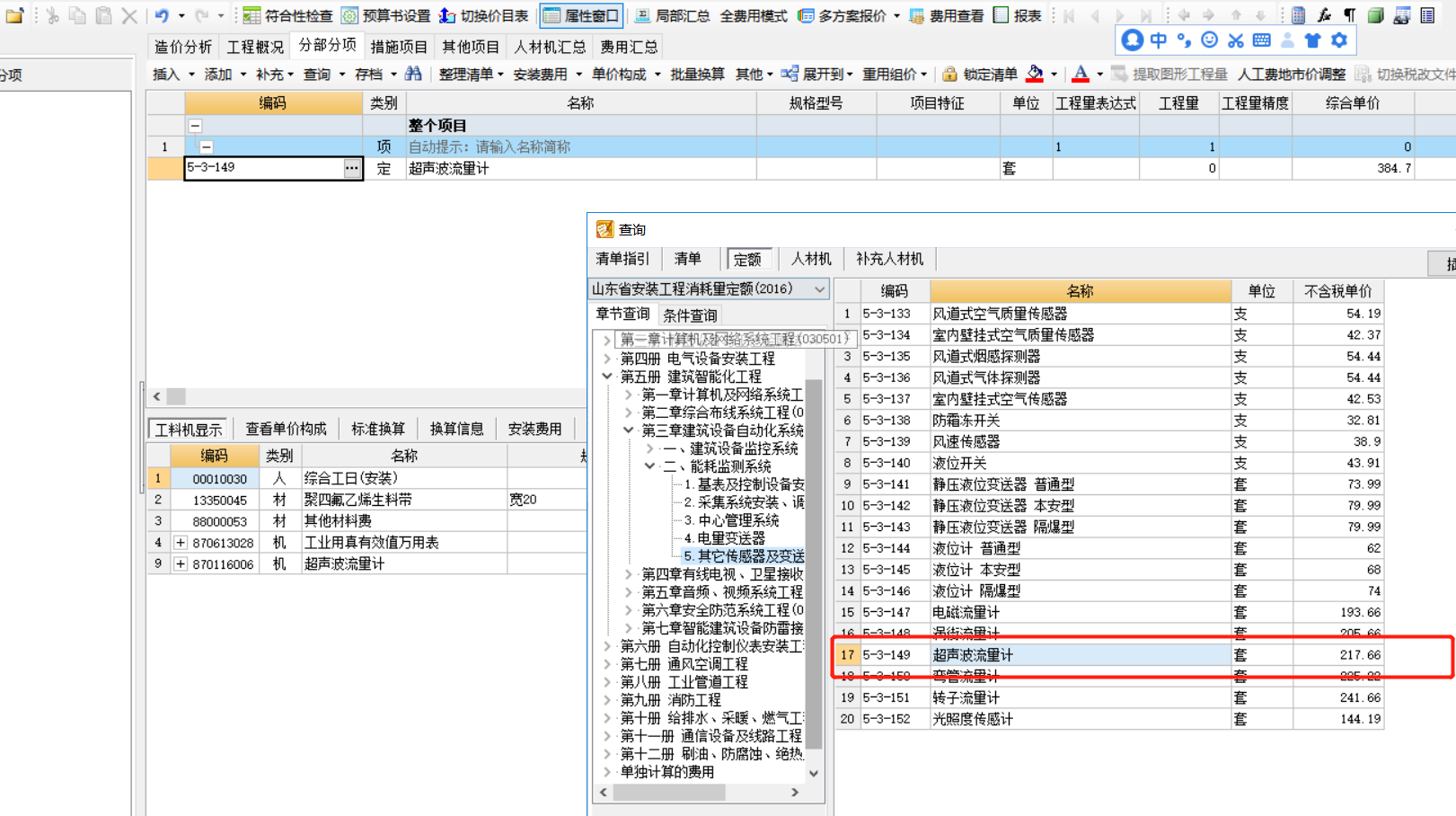The height and width of the screenshot is (816, 1456).
Task: Open the 插入 dropdown menu
Action: 173,74
